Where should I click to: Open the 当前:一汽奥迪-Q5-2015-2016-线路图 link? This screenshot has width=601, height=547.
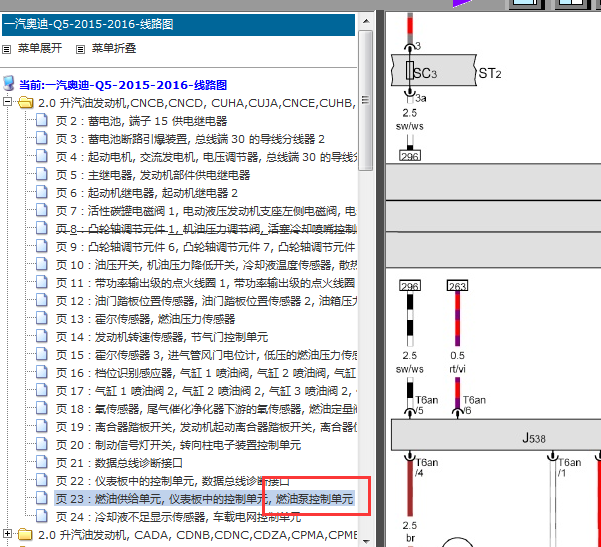[x=123, y=85]
